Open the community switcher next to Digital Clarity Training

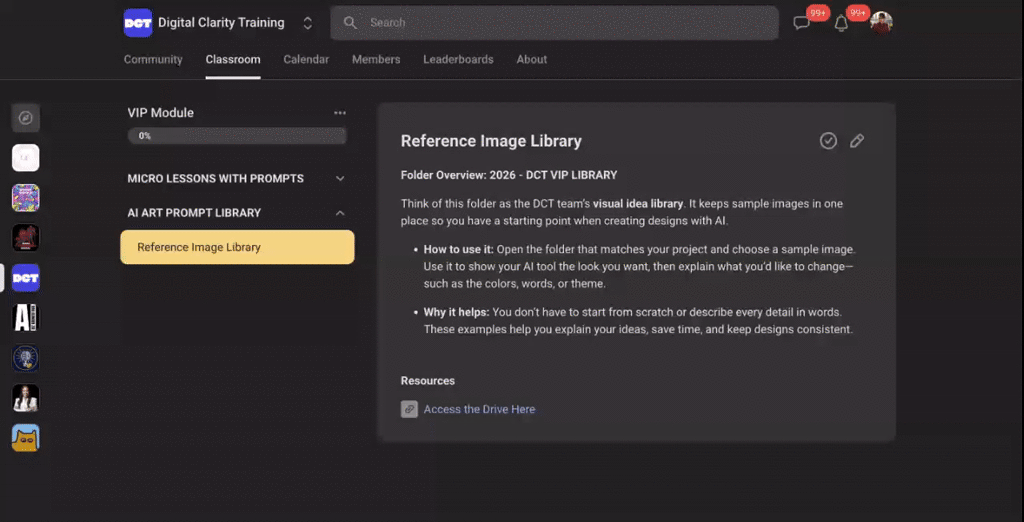308,23
